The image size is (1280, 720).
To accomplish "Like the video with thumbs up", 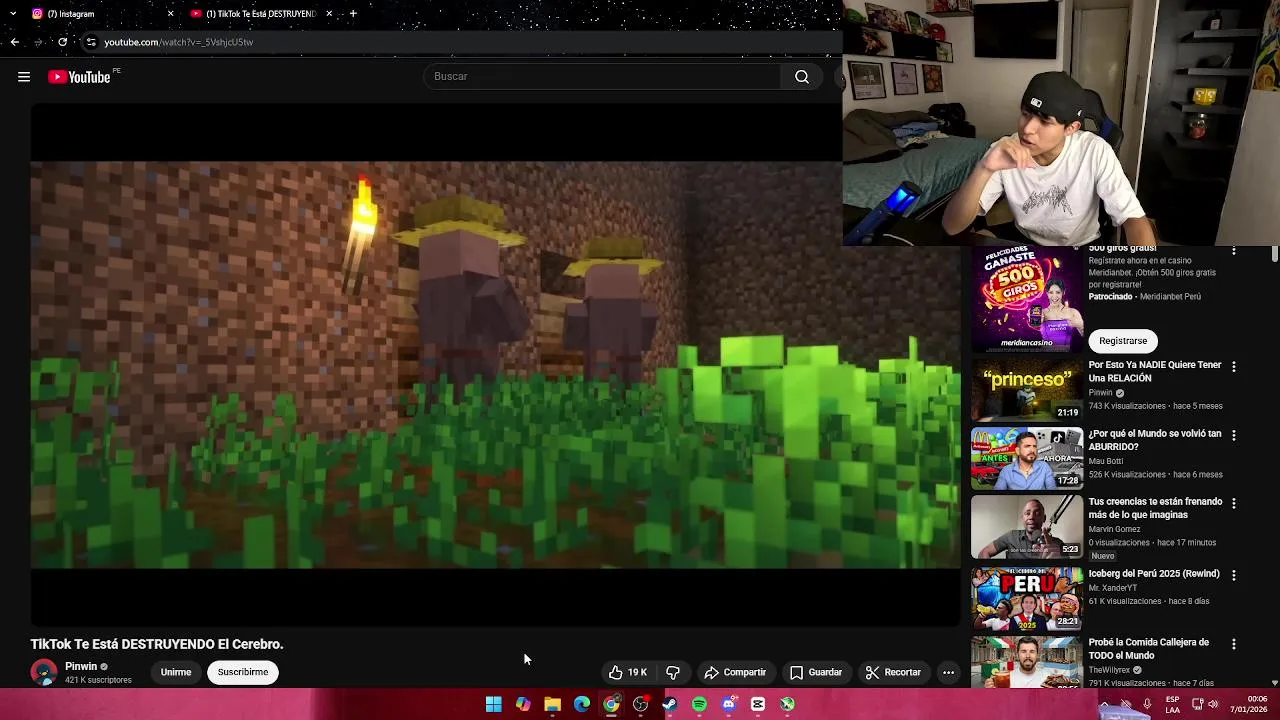I will tap(628, 672).
